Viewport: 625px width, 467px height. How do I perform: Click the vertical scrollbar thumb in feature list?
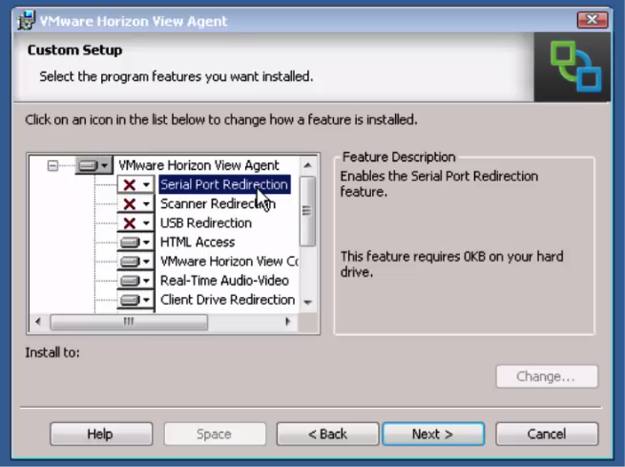pyautogui.click(x=307, y=211)
